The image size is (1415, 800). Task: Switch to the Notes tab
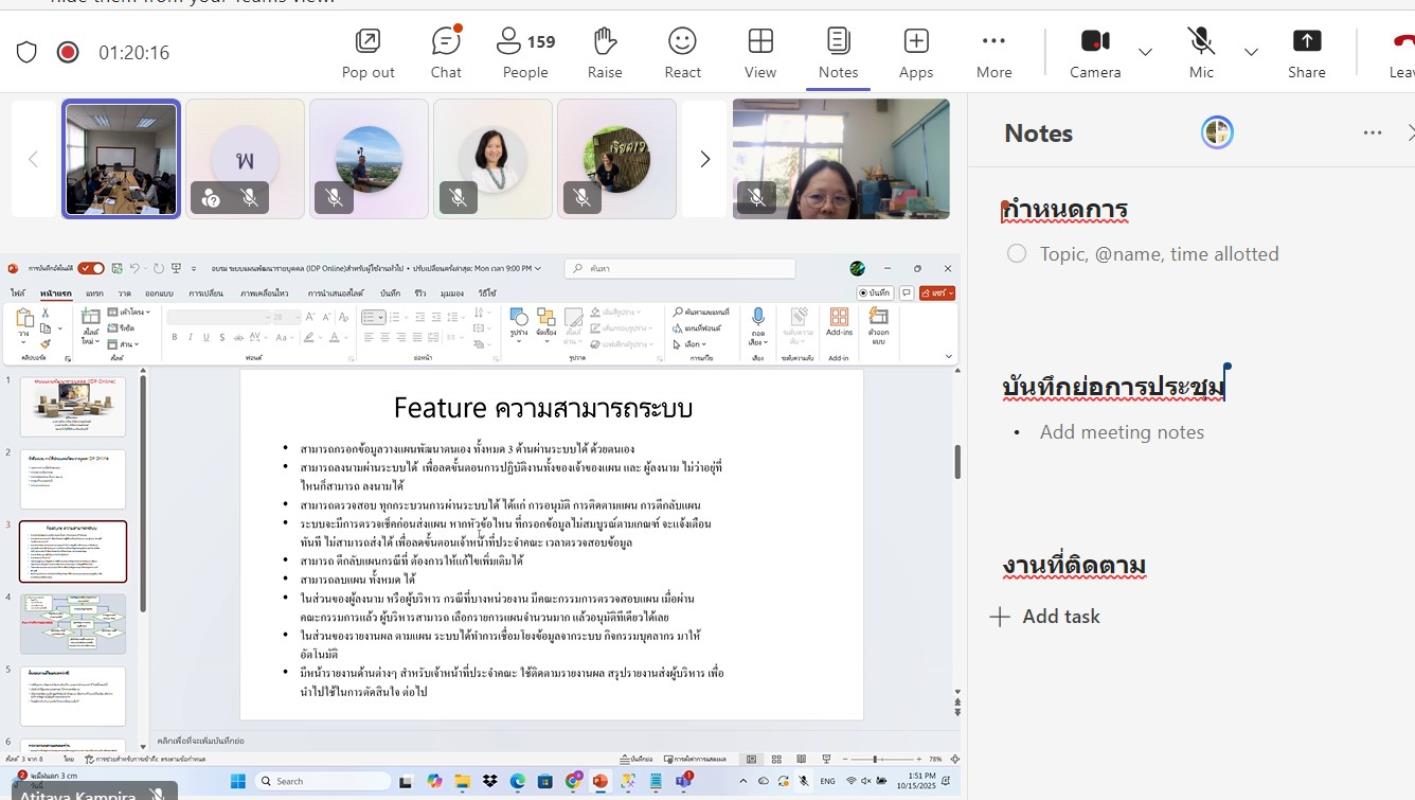838,53
